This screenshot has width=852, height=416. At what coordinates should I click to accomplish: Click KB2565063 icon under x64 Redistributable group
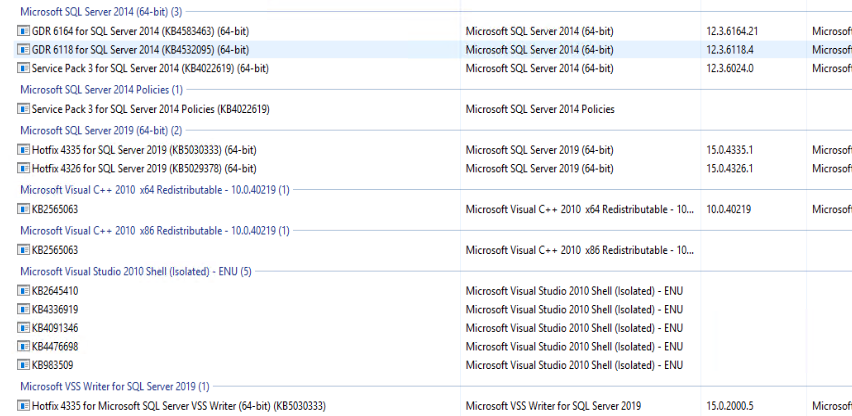pos(23,209)
